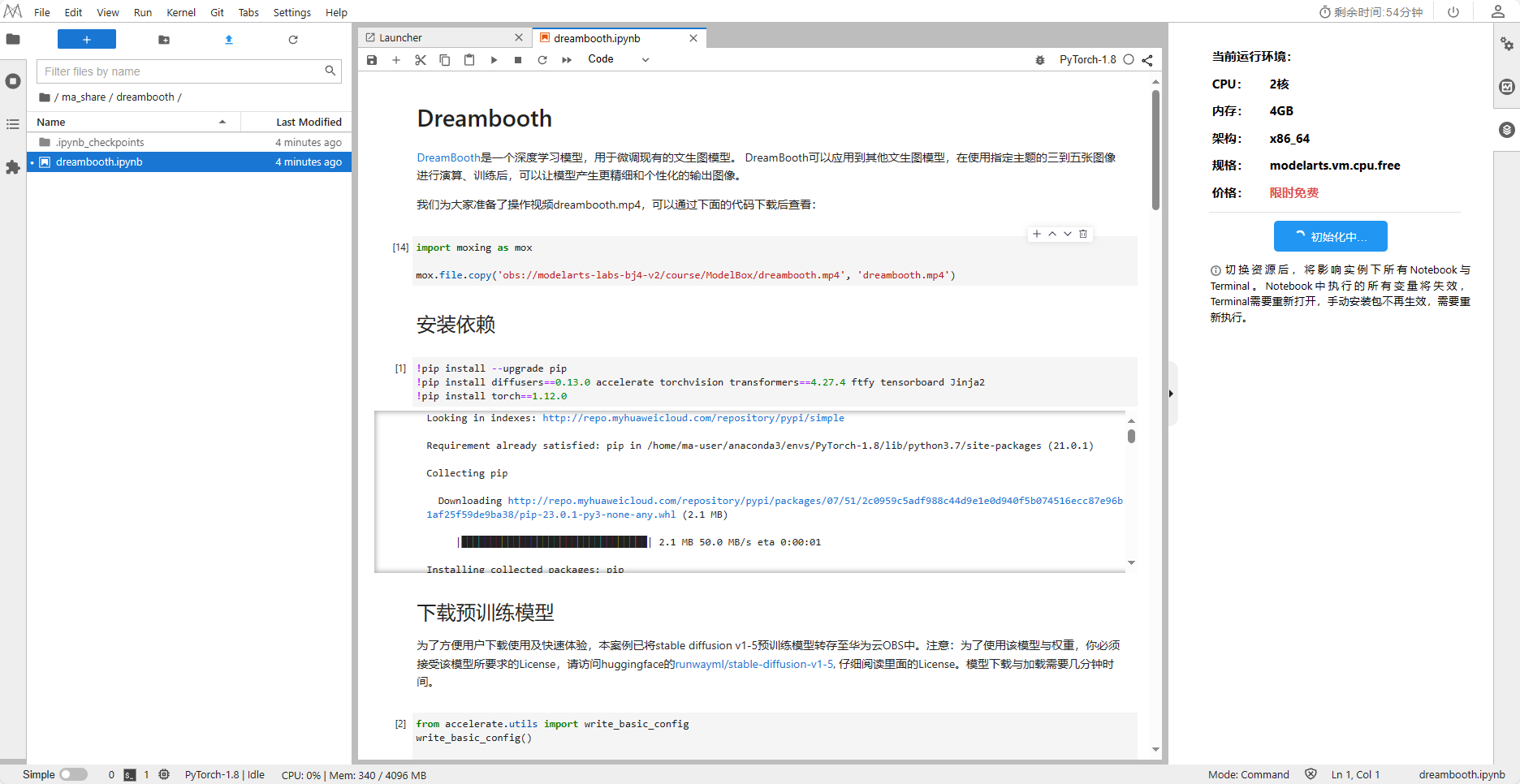Open the user account icon
The height and width of the screenshot is (784, 1520).
[1498, 11]
